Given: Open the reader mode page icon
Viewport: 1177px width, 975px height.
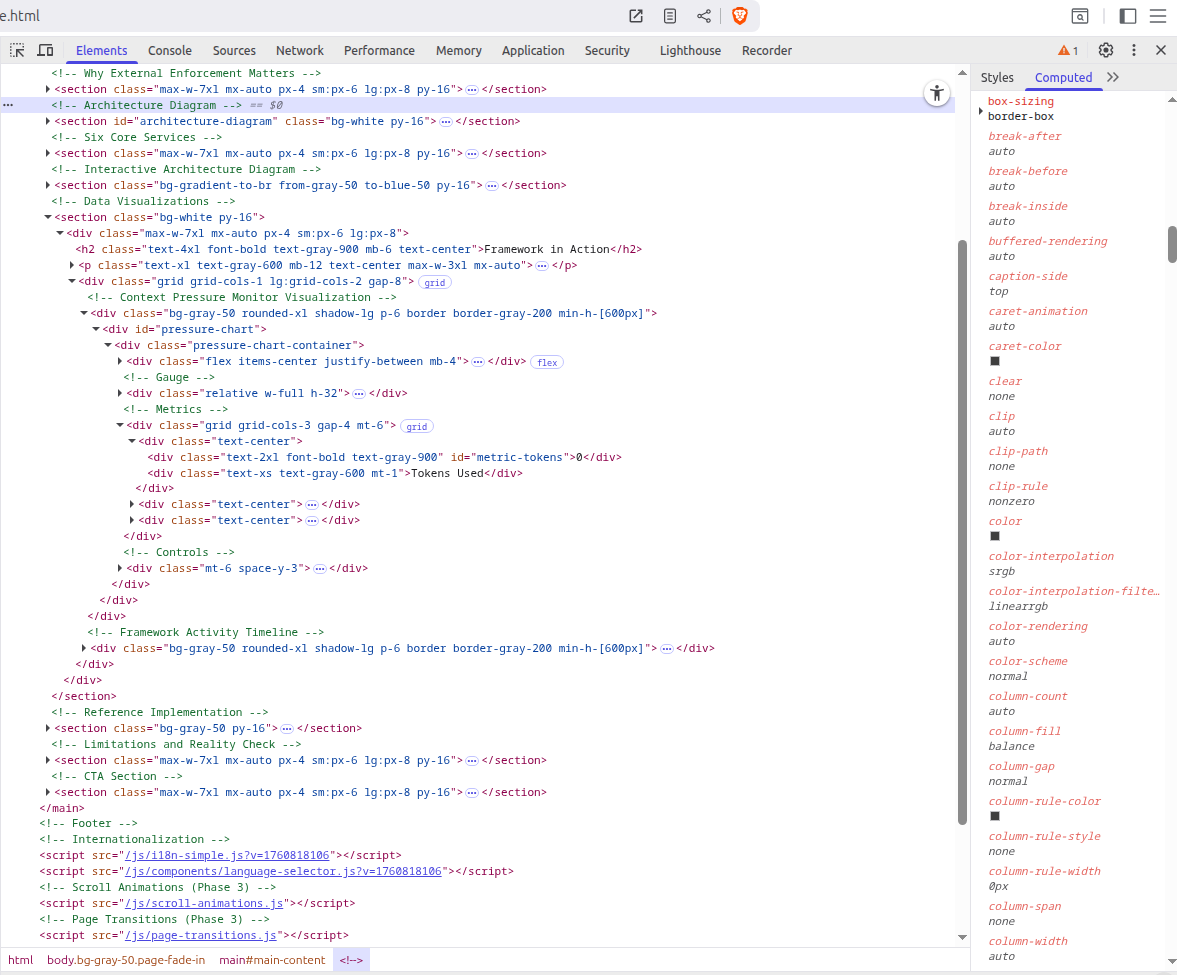Looking at the screenshot, I should tap(670, 16).
